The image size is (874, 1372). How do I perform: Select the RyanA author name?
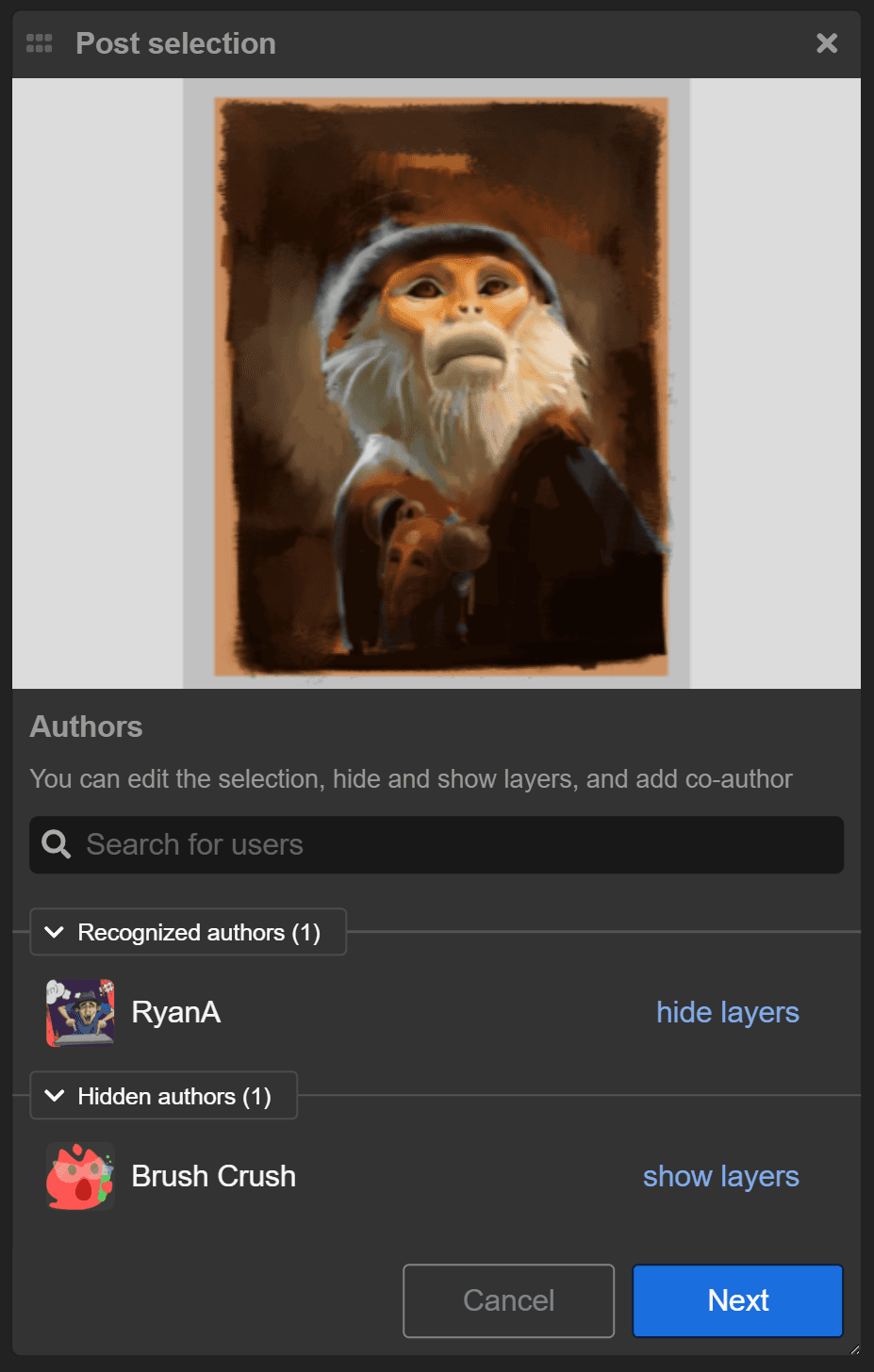pos(176,1012)
